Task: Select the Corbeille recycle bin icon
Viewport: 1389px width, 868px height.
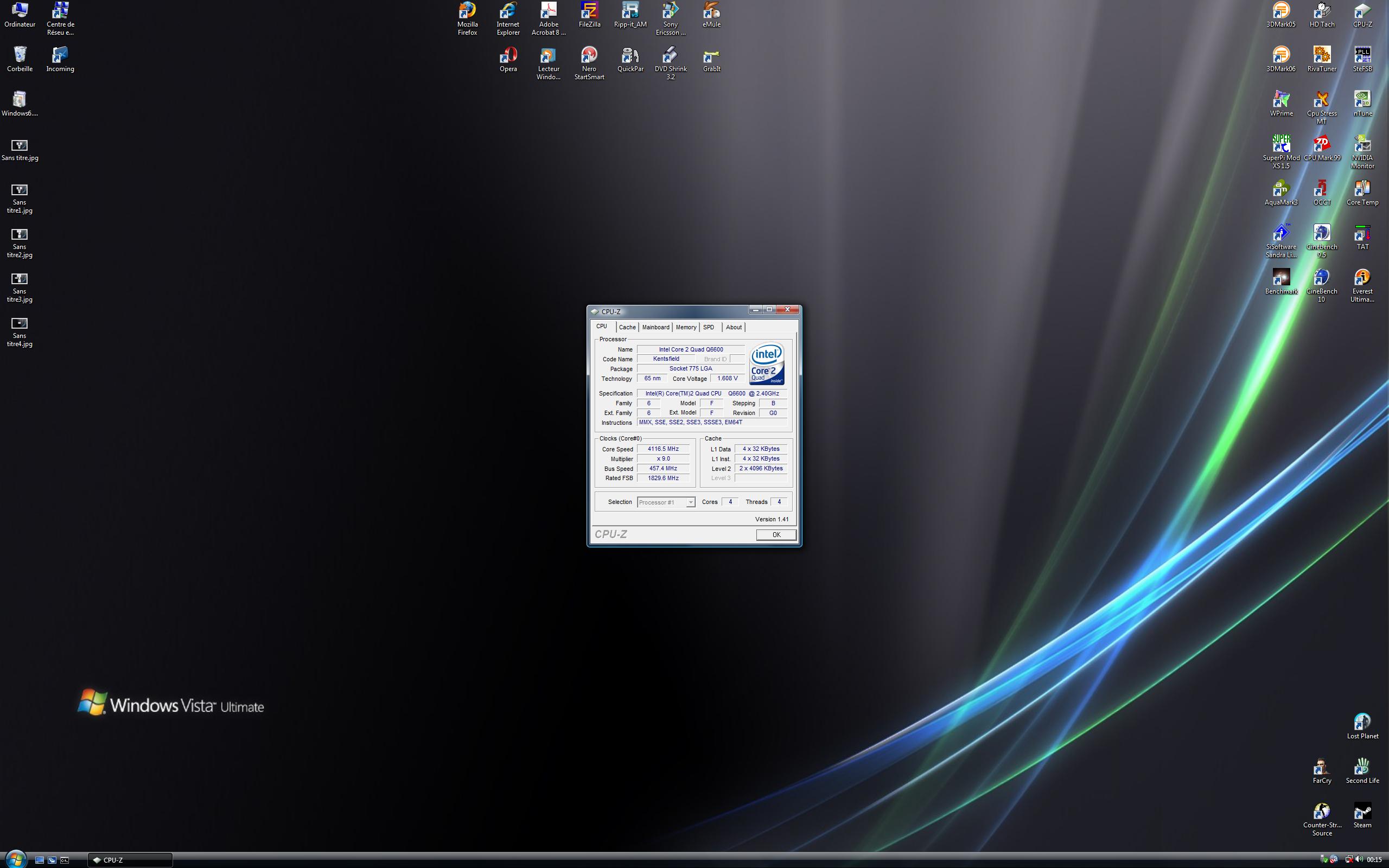Action: click(x=20, y=59)
